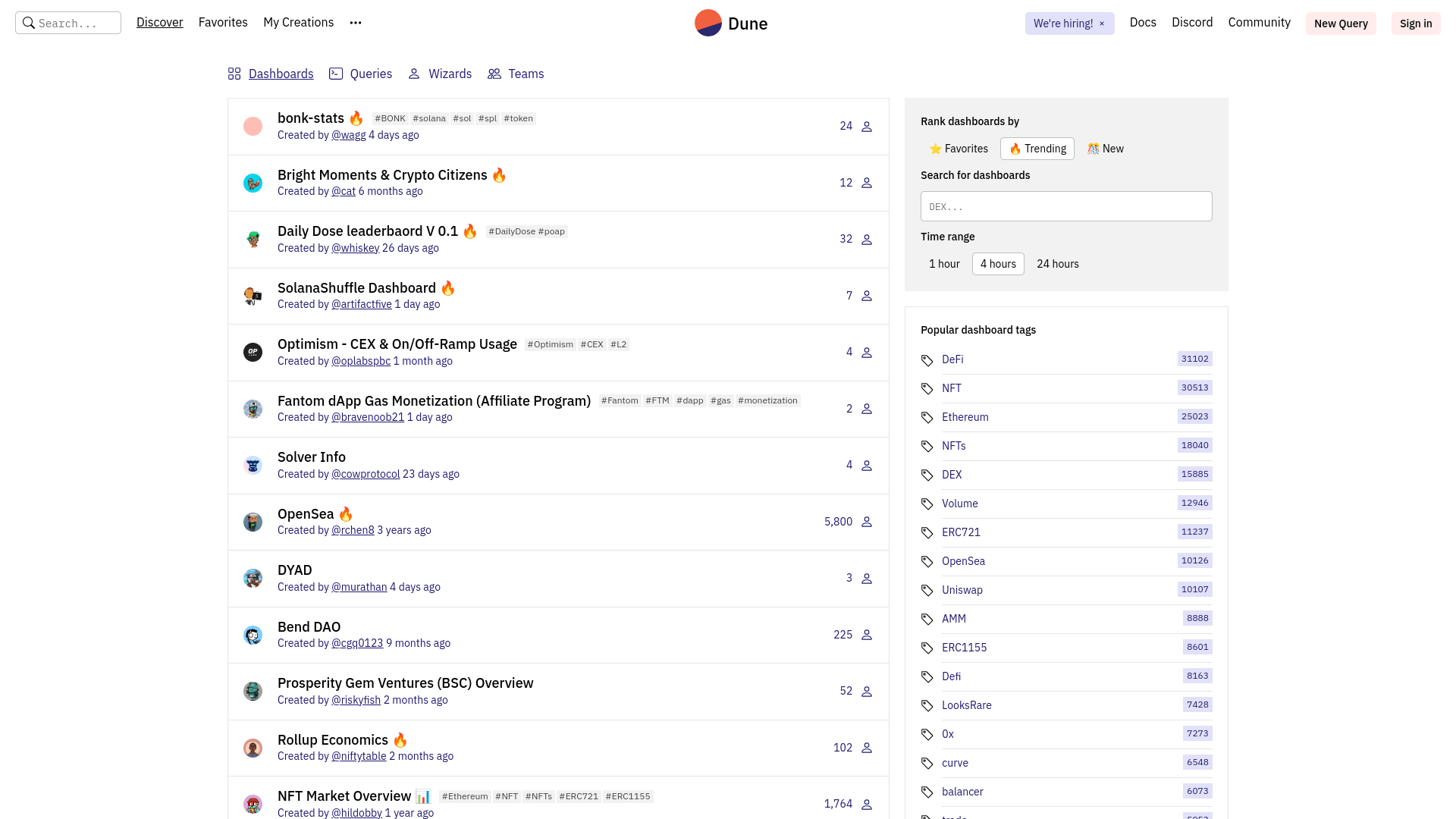Rank dashboards by Trending
The image size is (1456, 819).
coord(1037,149)
